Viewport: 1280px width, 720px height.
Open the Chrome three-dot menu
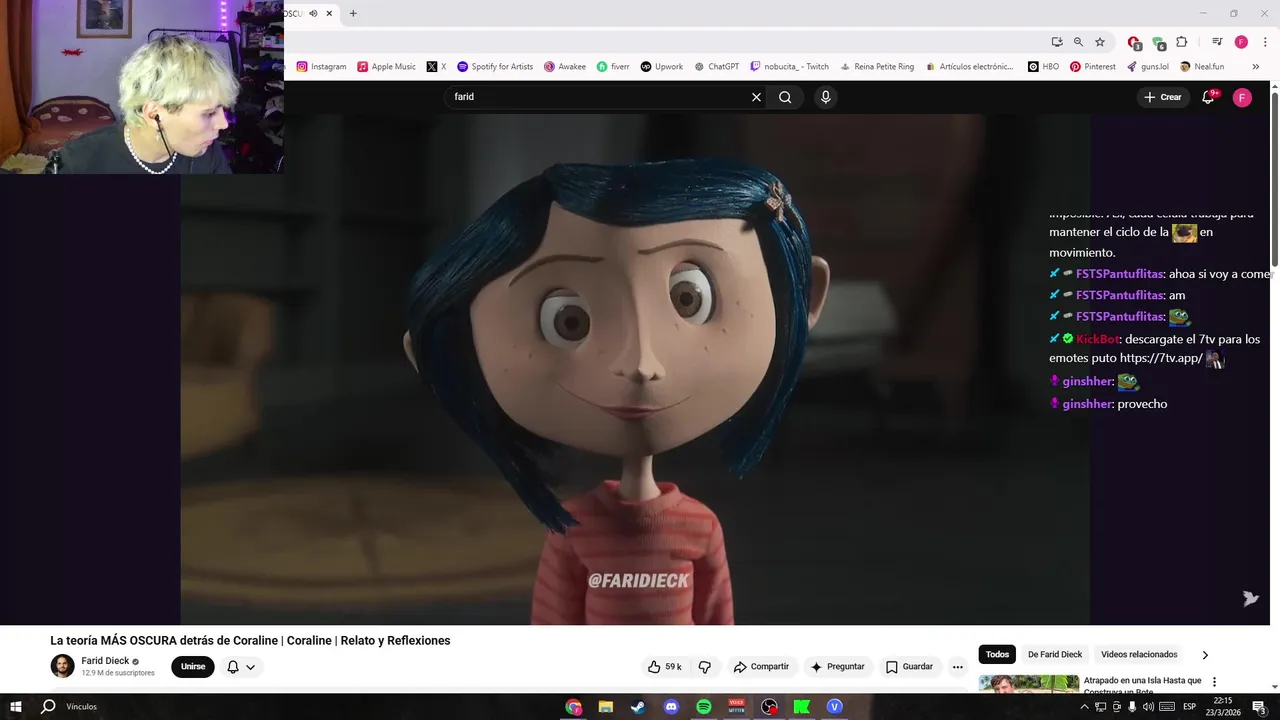point(1263,42)
